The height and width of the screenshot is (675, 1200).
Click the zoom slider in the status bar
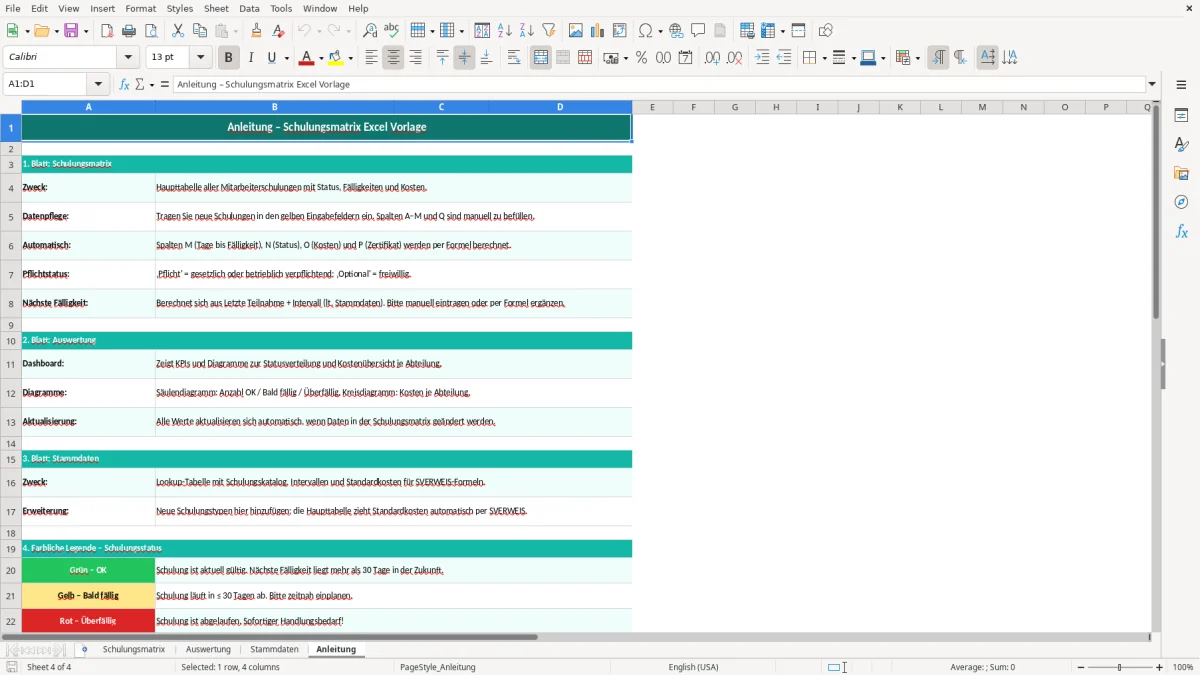click(1119, 667)
